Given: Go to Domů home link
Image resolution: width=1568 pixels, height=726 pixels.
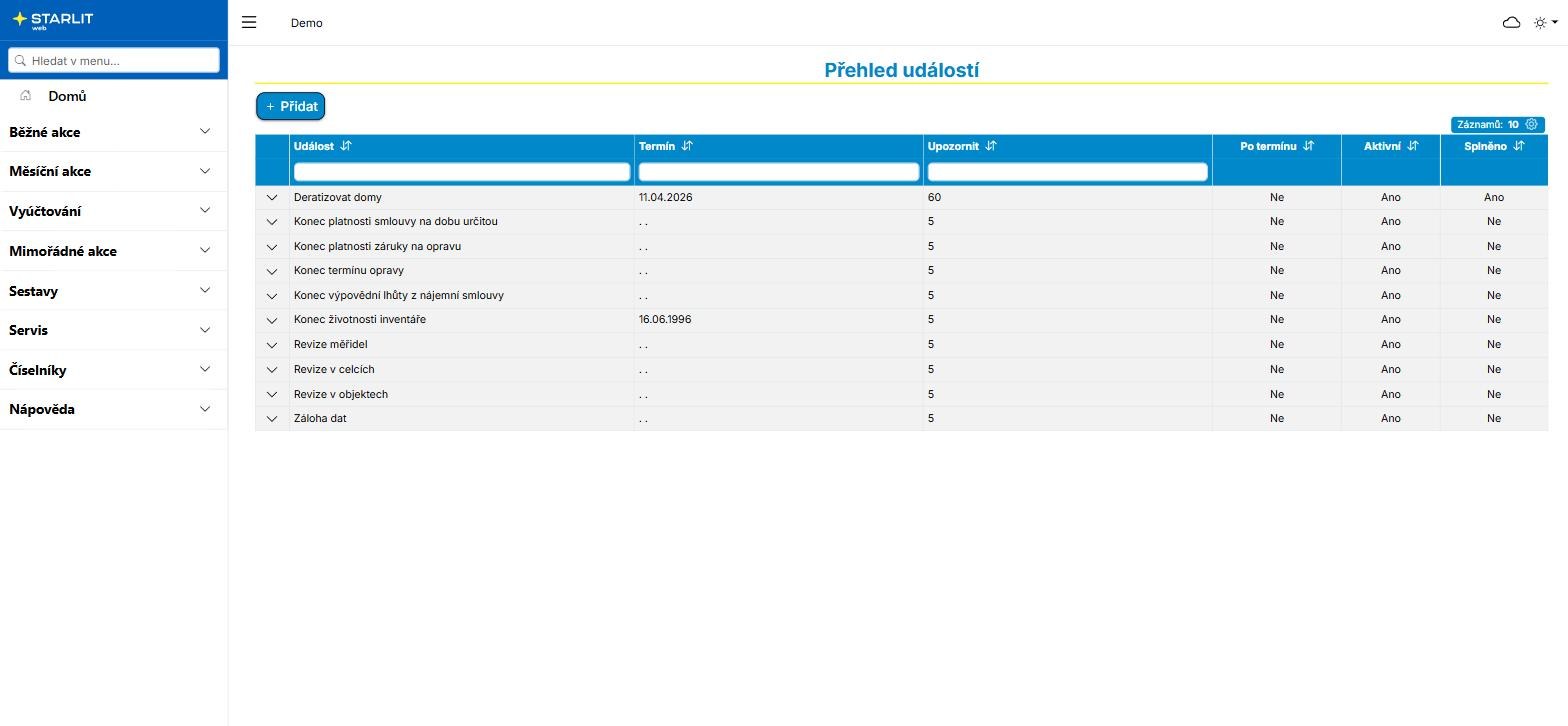Looking at the screenshot, I should coord(67,96).
